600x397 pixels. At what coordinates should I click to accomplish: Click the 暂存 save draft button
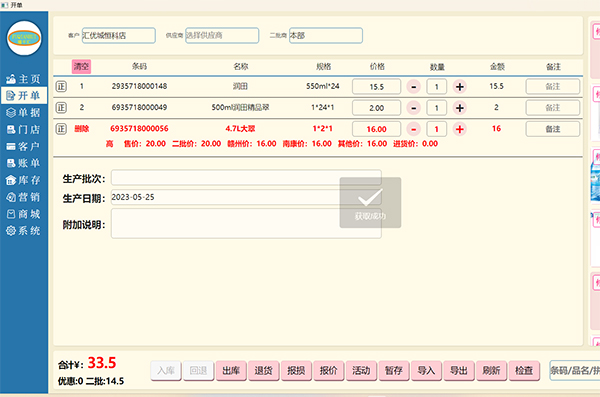(394, 371)
